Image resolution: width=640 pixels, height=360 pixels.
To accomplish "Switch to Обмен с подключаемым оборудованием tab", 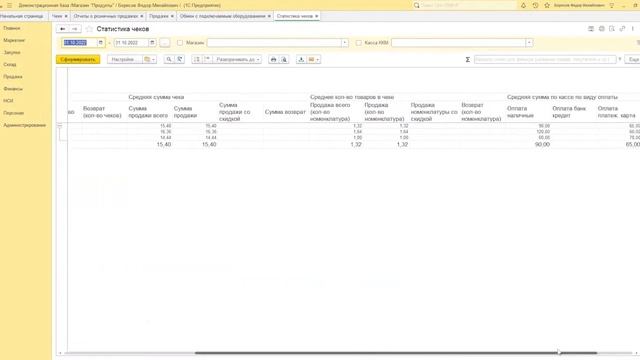I will pyautogui.click(x=222, y=16).
